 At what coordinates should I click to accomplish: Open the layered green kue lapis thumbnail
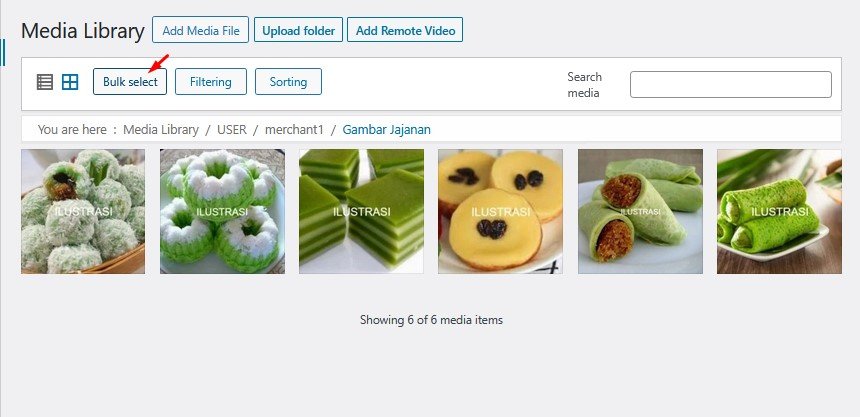pyautogui.click(x=361, y=211)
